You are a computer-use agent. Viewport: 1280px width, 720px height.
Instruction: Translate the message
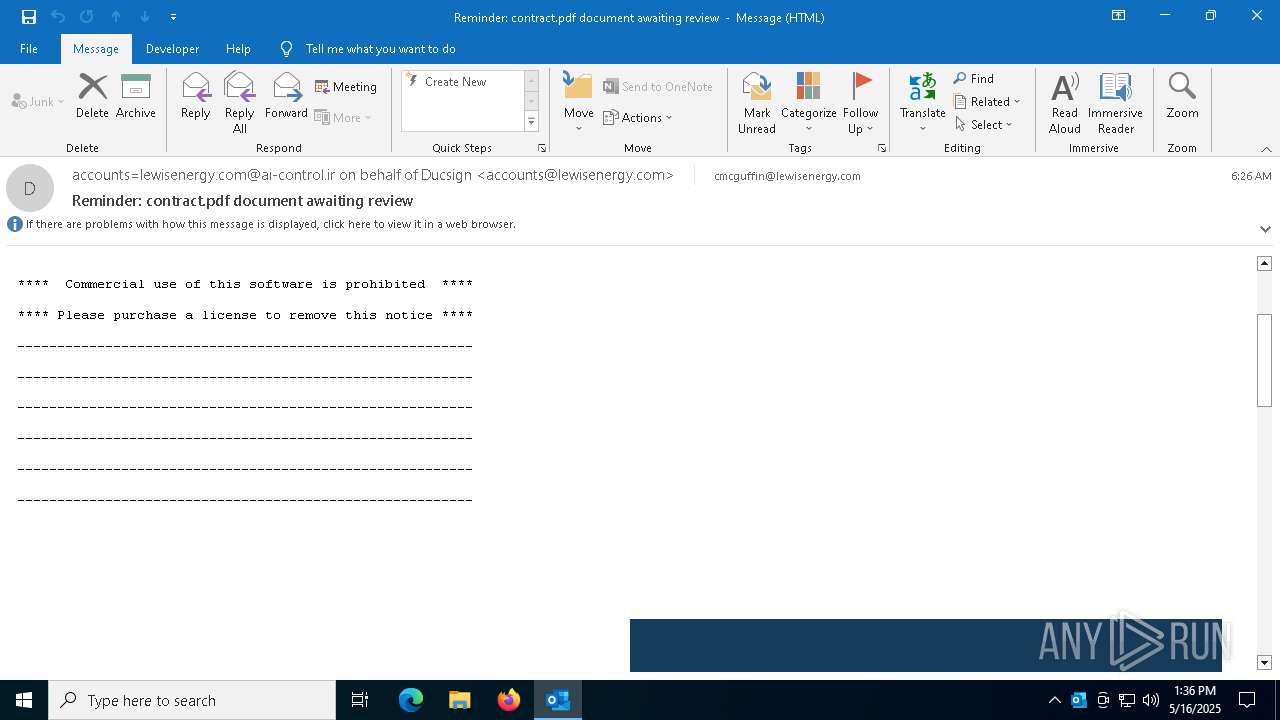[922, 103]
